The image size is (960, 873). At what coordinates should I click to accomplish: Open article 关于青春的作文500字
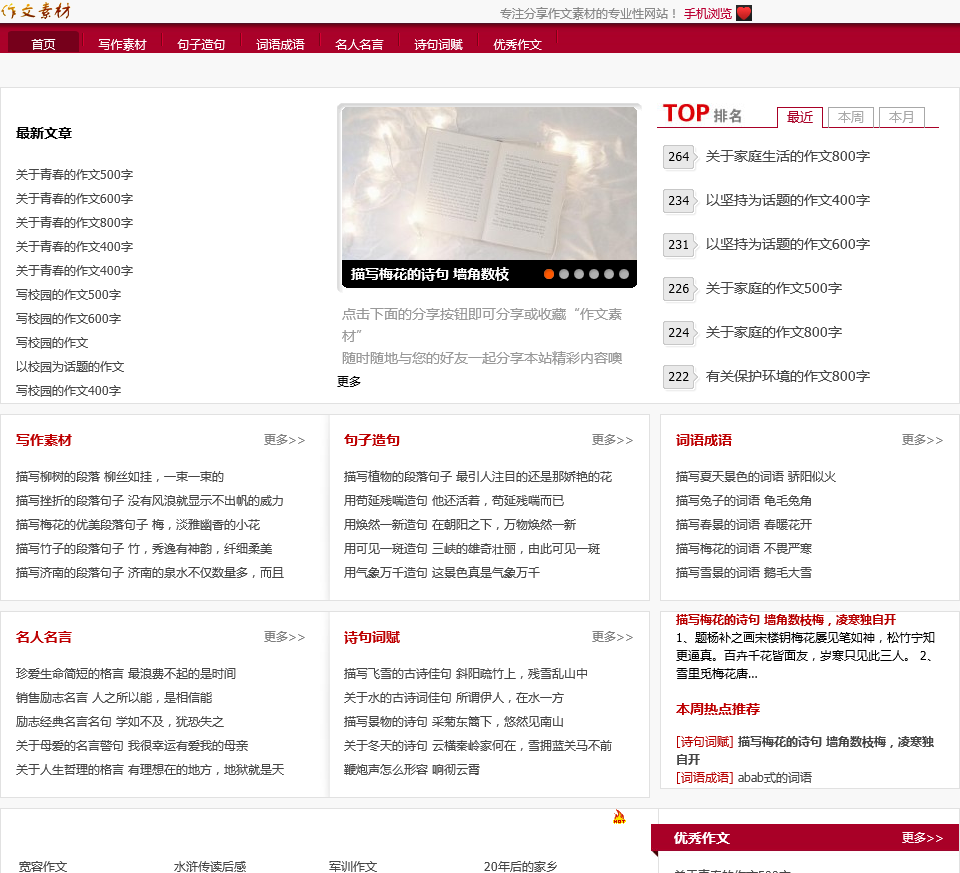[74, 174]
